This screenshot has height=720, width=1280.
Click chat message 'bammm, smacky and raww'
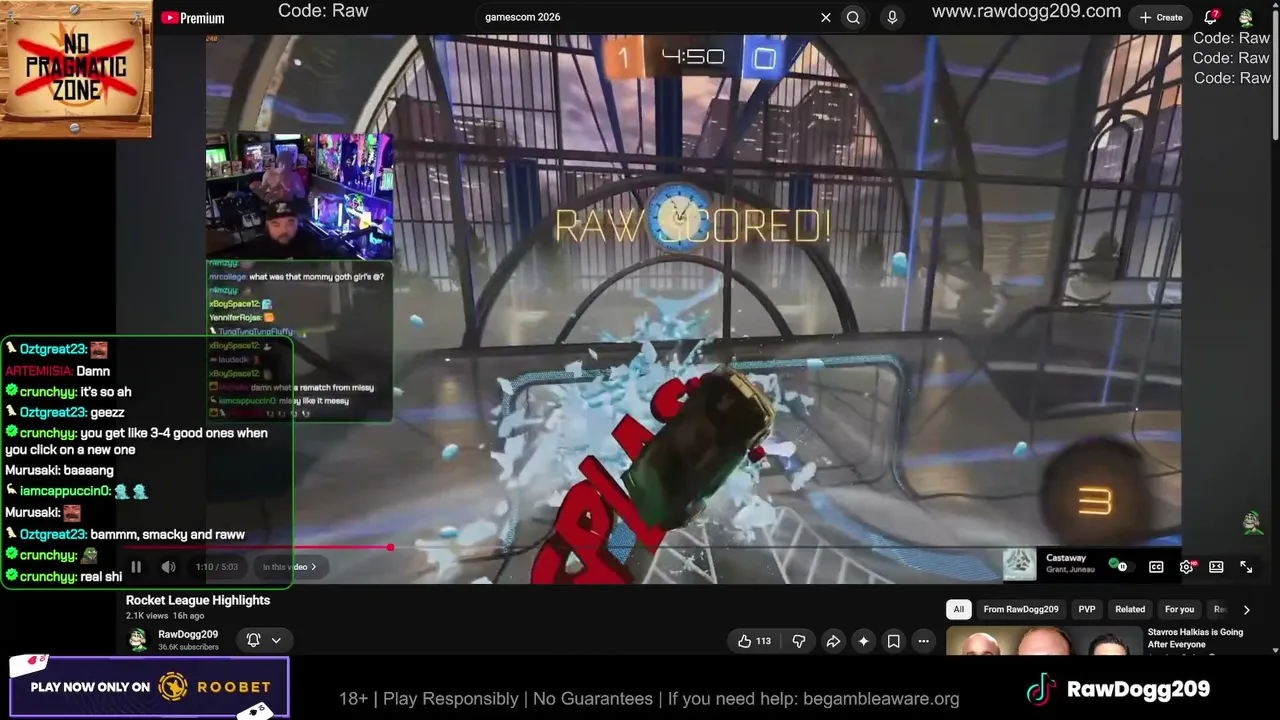tap(168, 534)
